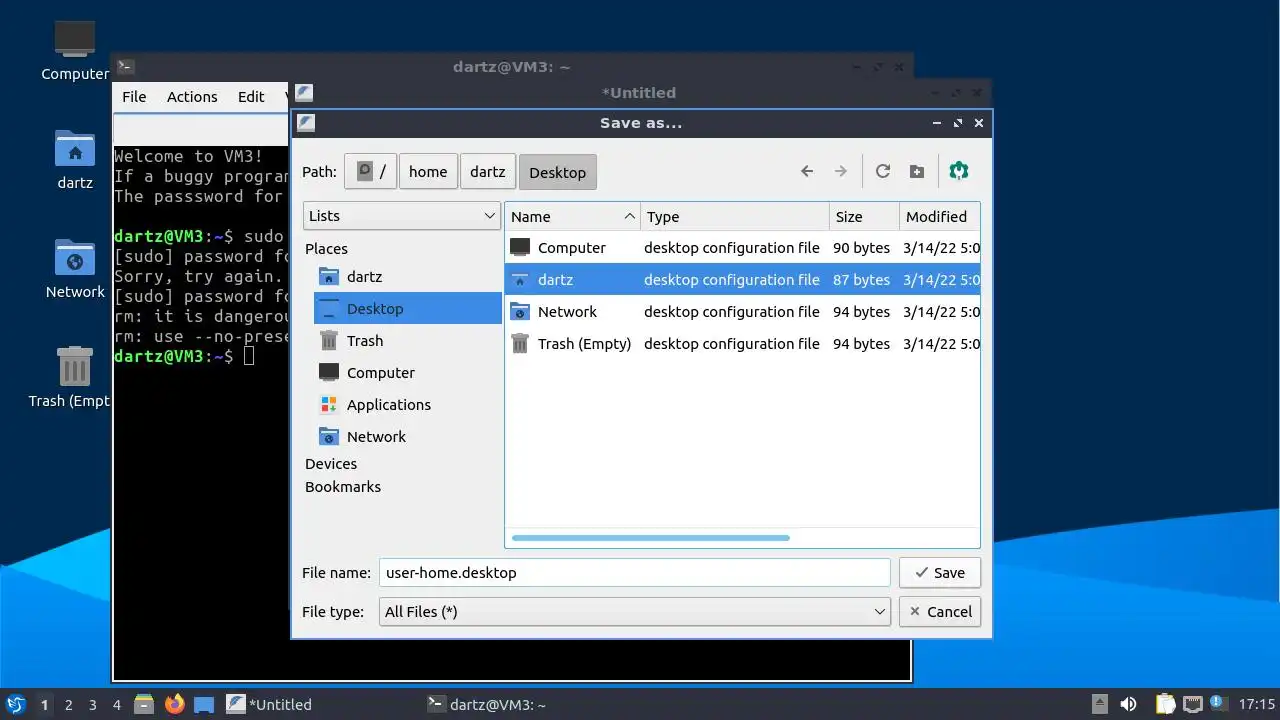
Task: Collapse the Places section header
Action: (x=327, y=248)
